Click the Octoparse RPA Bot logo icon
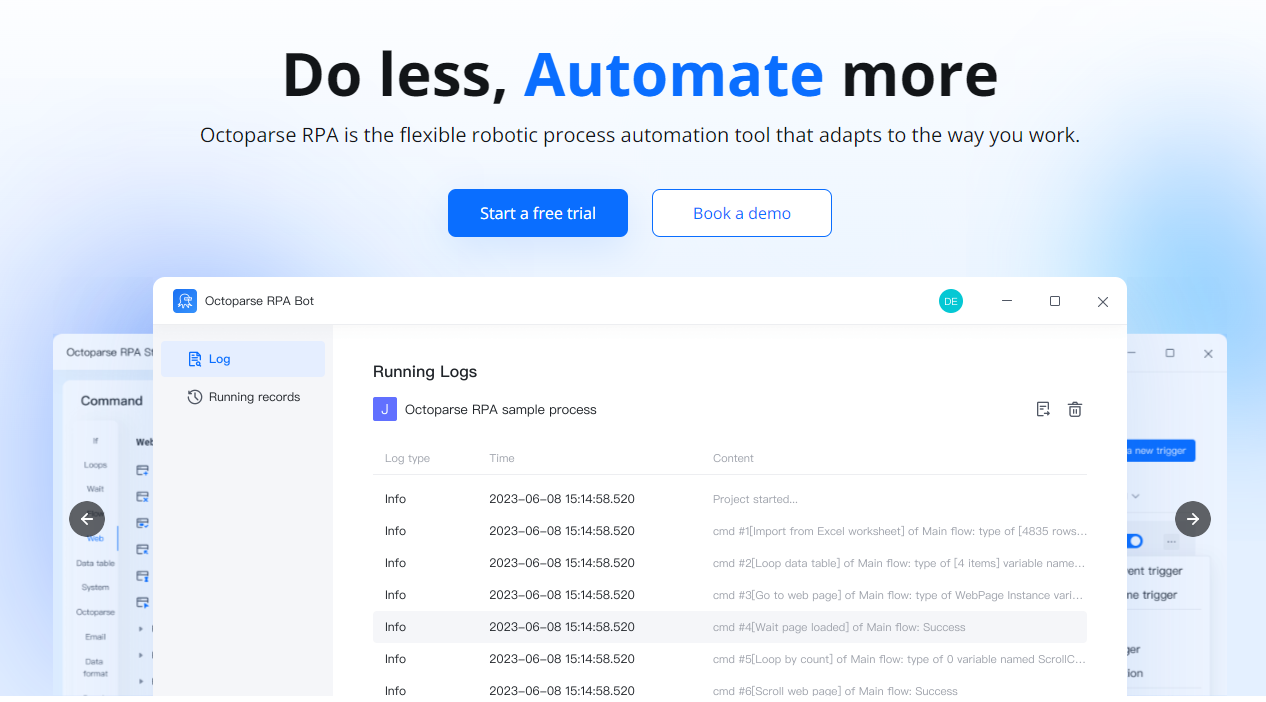This screenshot has width=1266, height=702. (185, 301)
